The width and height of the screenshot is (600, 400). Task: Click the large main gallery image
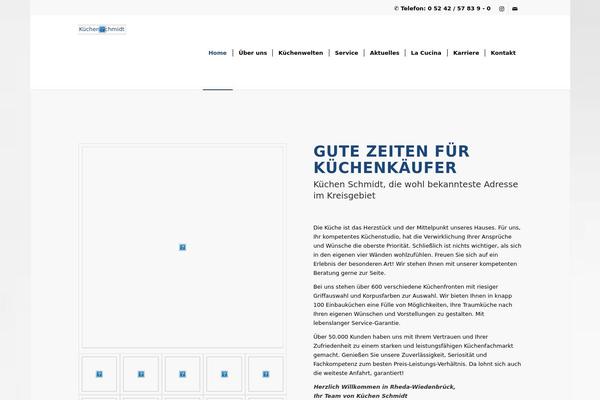[x=183, y=247]
